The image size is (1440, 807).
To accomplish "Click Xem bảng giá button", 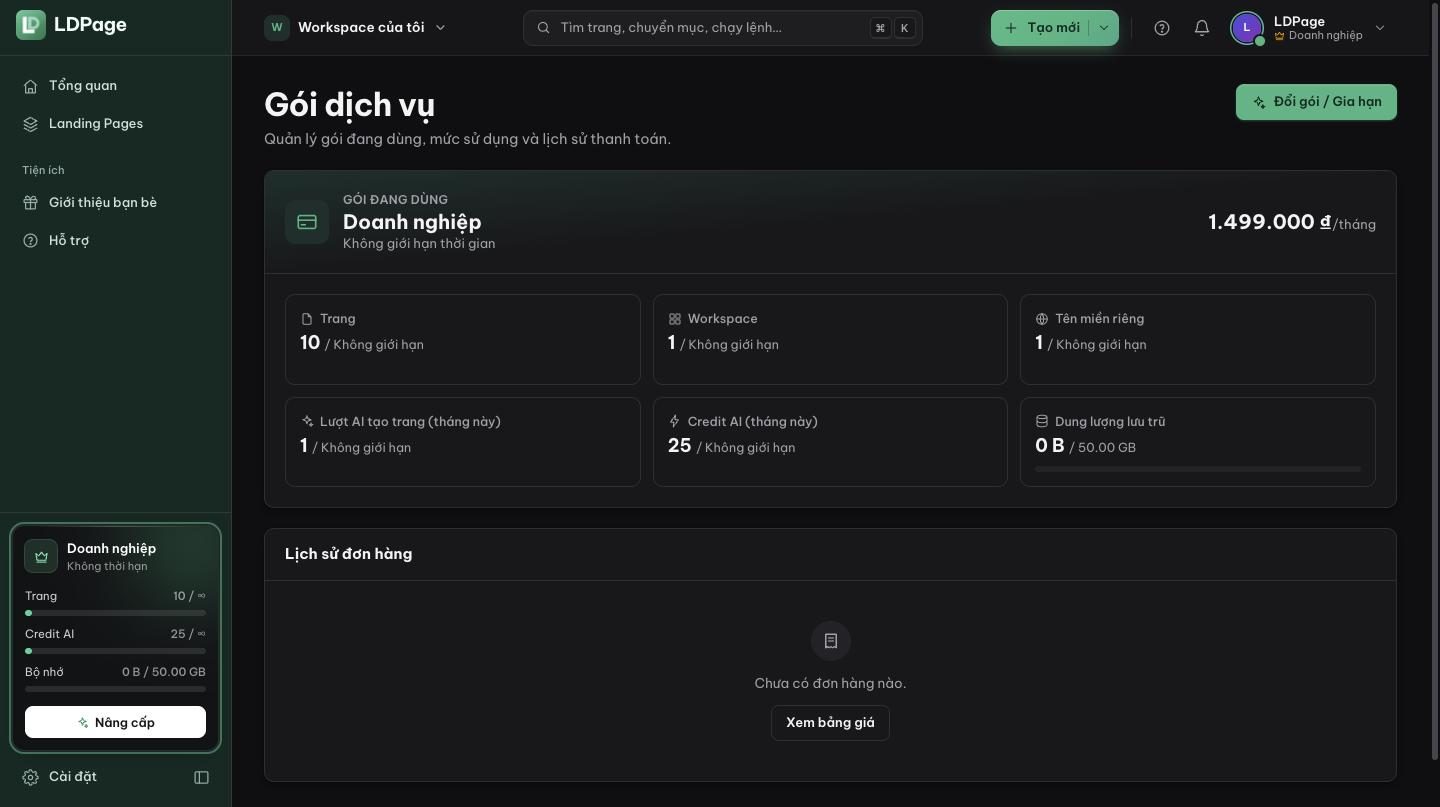I will coord(830,723).
